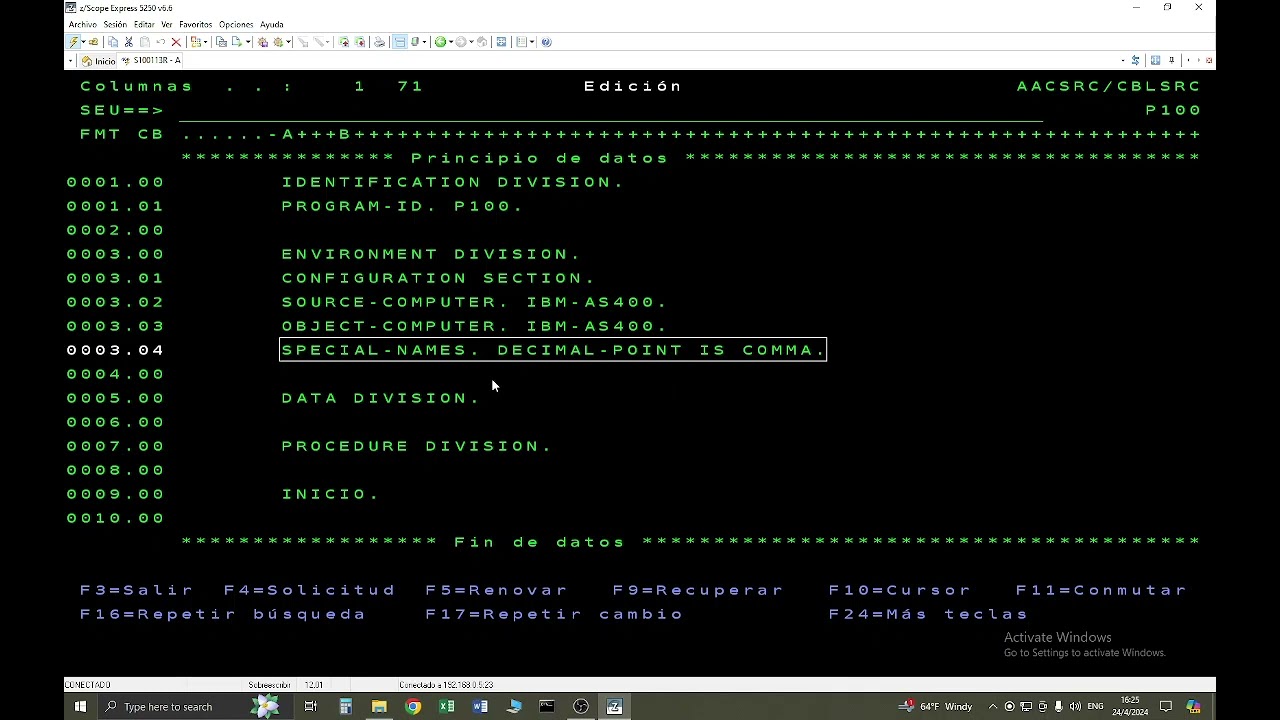This screenshot has width=1280, height=720.
Task: Click the gray circle arrow icon
Action: point(460,42)
